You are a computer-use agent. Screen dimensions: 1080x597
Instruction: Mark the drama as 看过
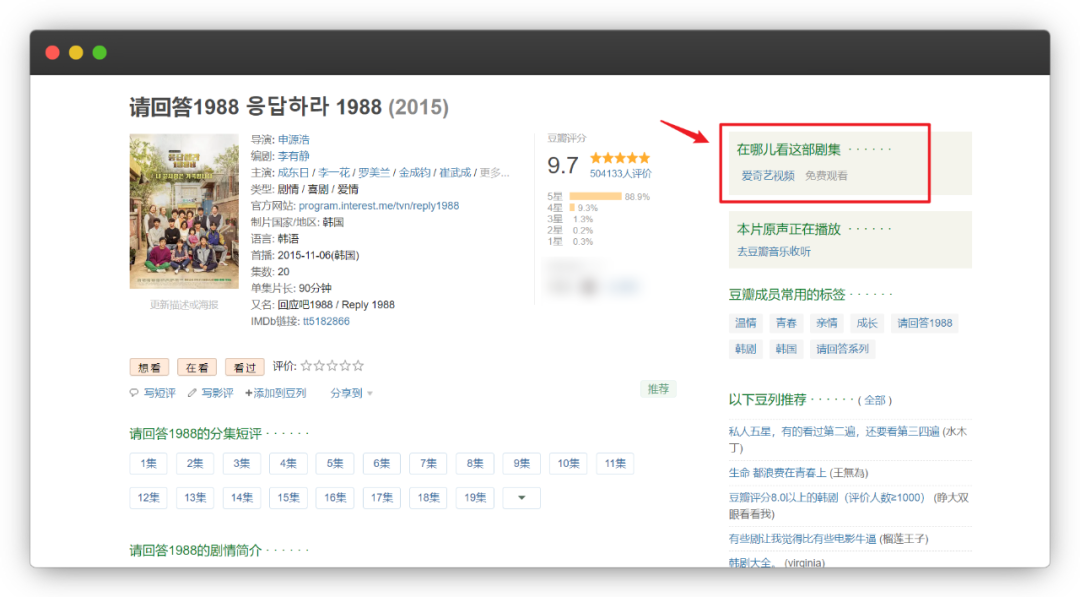[245, 367]
